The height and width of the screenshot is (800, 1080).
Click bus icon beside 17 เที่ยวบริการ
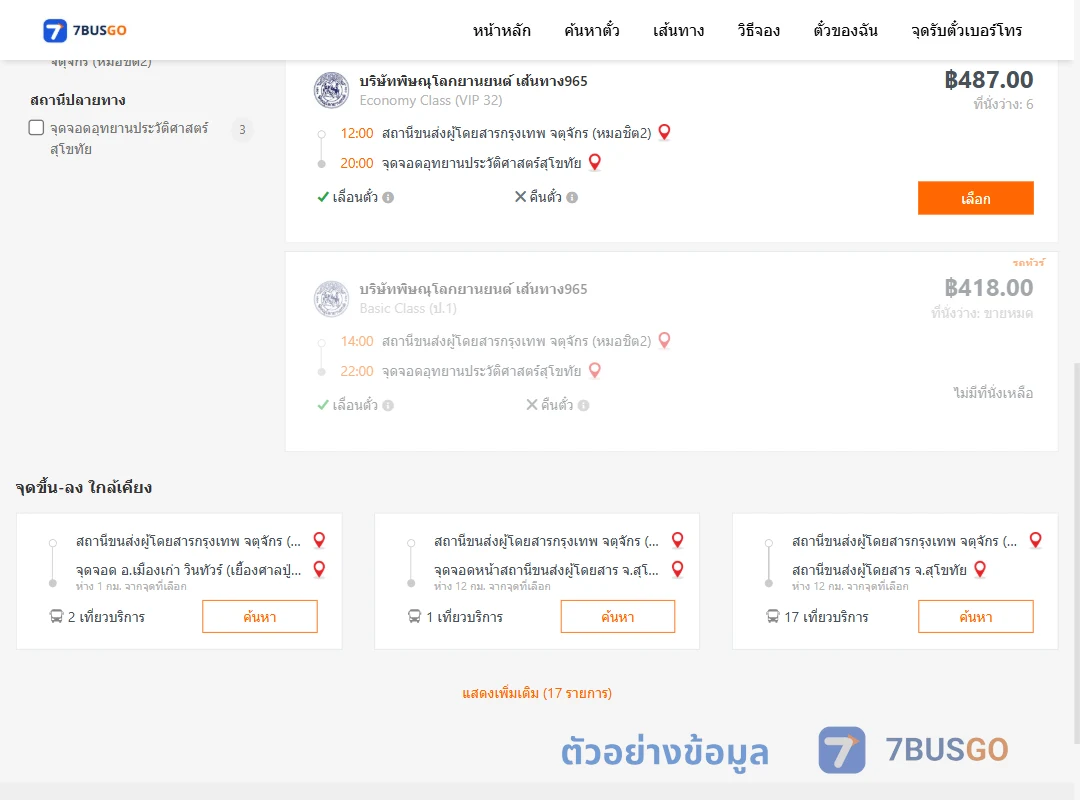tap(773, 616)
